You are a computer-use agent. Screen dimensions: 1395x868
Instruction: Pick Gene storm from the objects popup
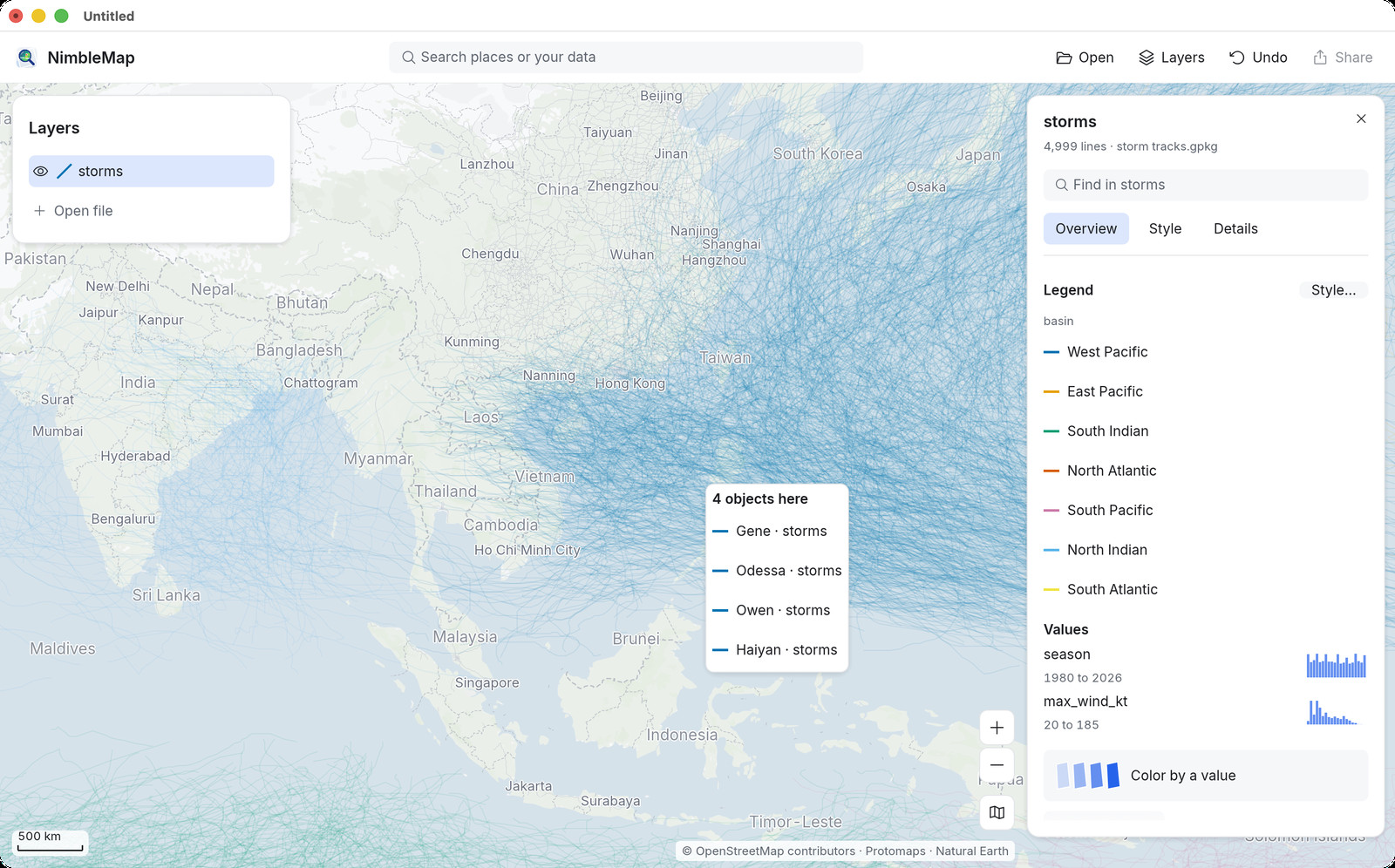point(777,532)
